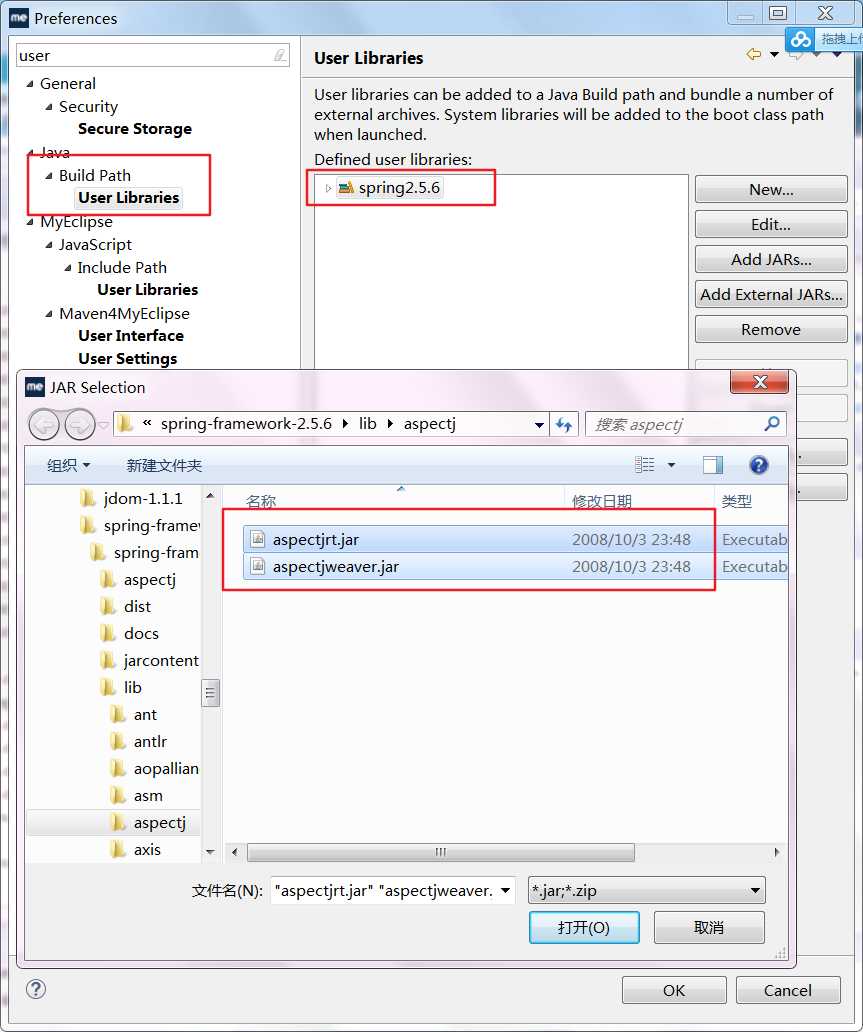Image resolution: width=863 pixels, height=1032 pixels.
Task: Select docs folder in navigation tree
Action: click(x=141, y=634)
